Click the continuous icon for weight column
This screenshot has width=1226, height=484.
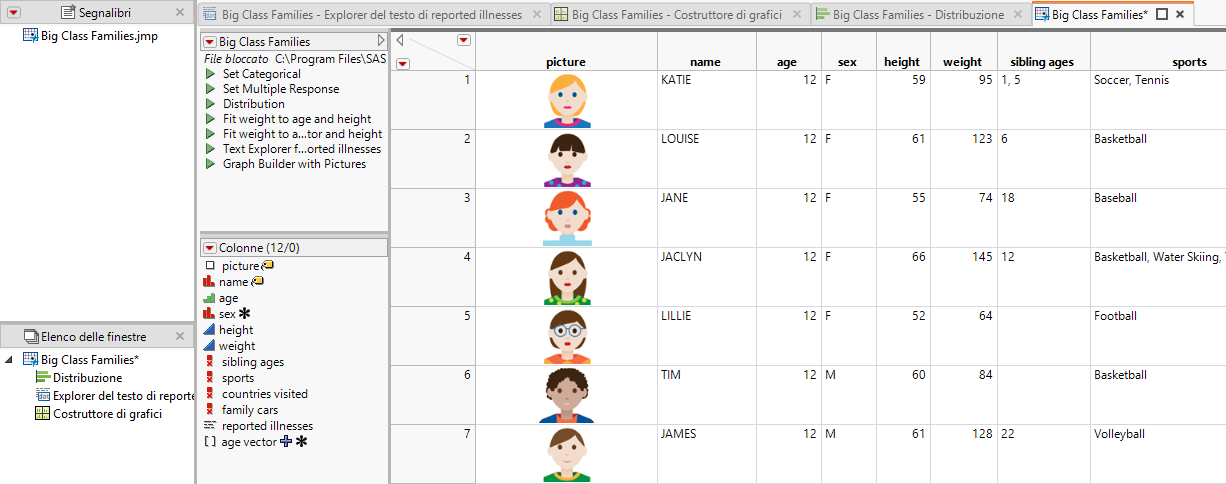coord(209,346)
